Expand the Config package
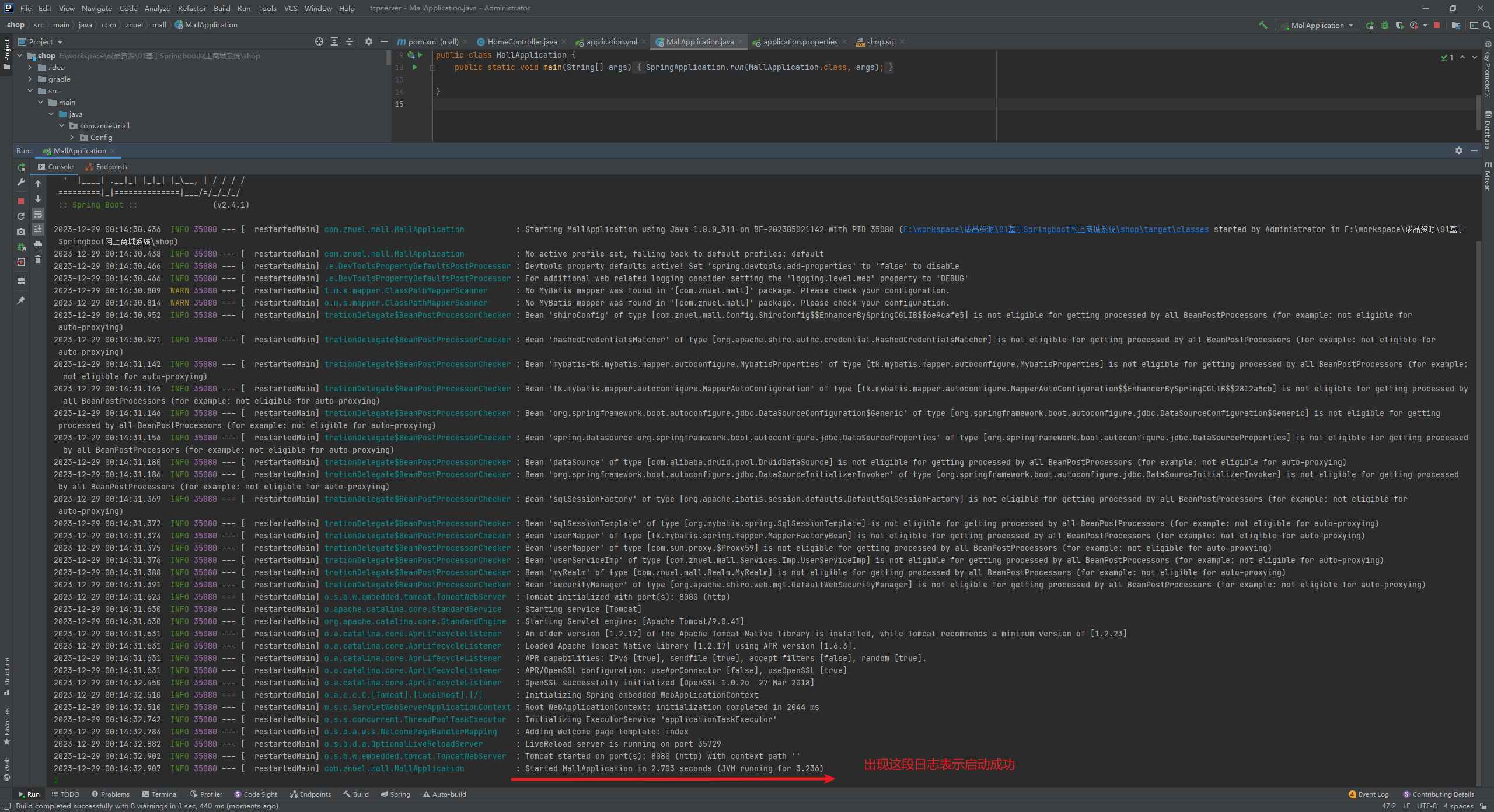This screenshot has width=1494, height=812. (x=72, y=138)
